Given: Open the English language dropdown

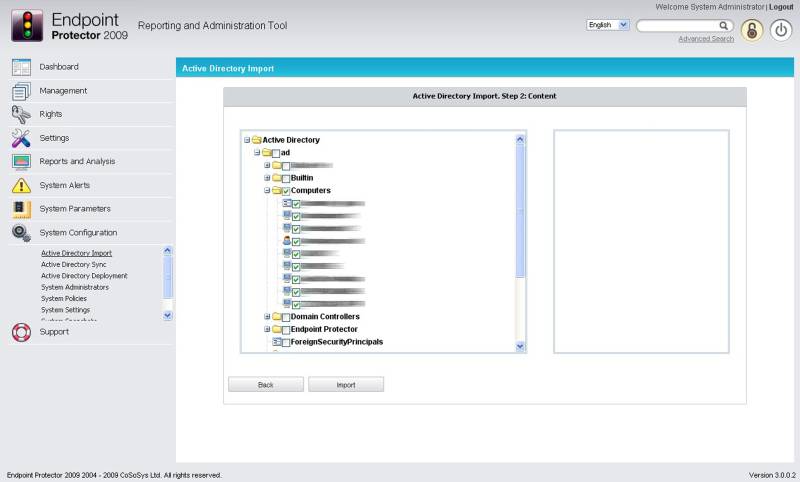Looking at the screenshot, I should [x=608, y=25].
